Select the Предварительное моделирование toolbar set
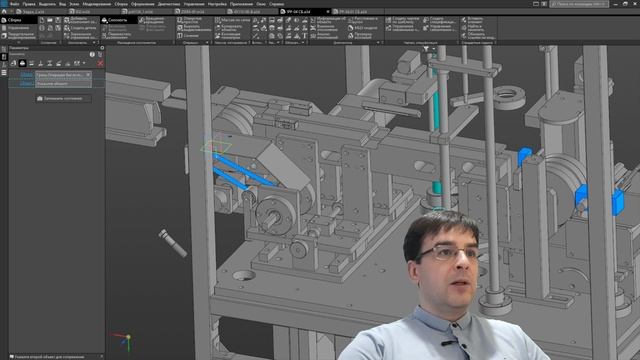Image resolution: width=640 pixels, height=360 pixels. [18, 36]
